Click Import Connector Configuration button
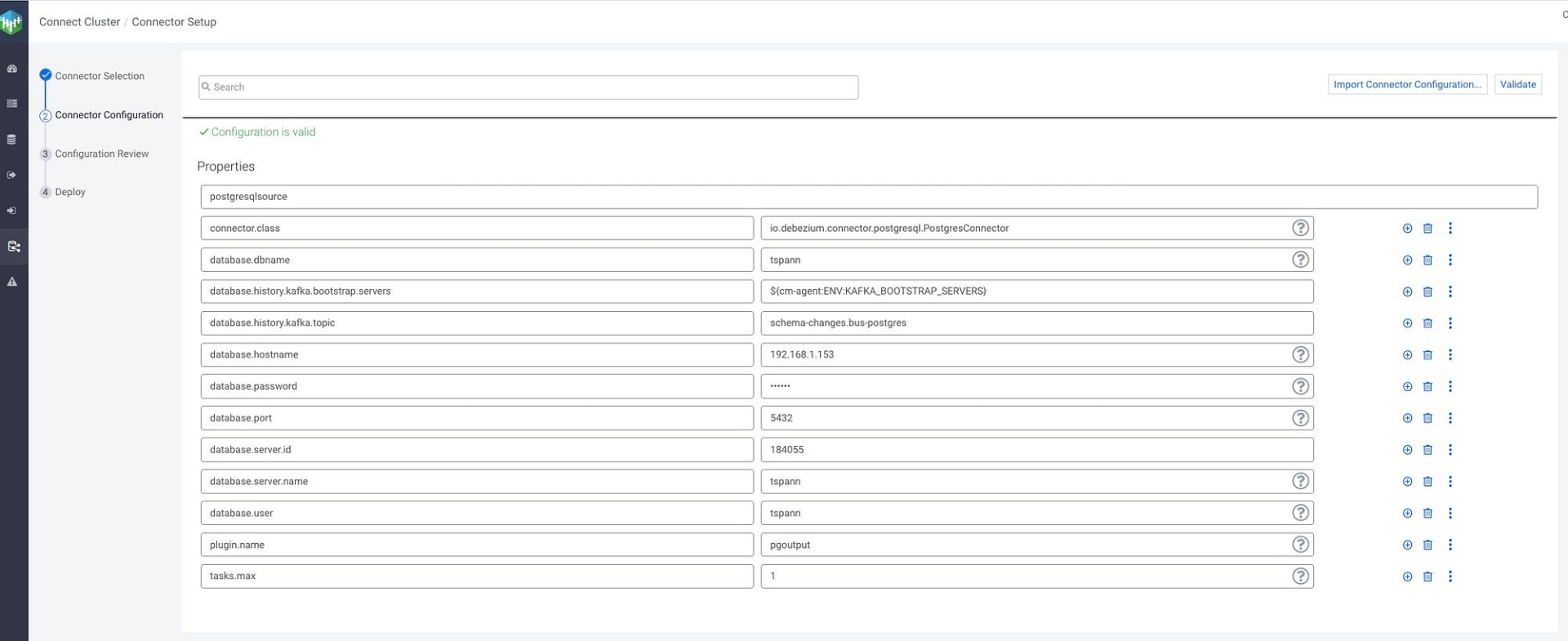Viewport: 1568px width, 641px height. tap(1407, 84)
